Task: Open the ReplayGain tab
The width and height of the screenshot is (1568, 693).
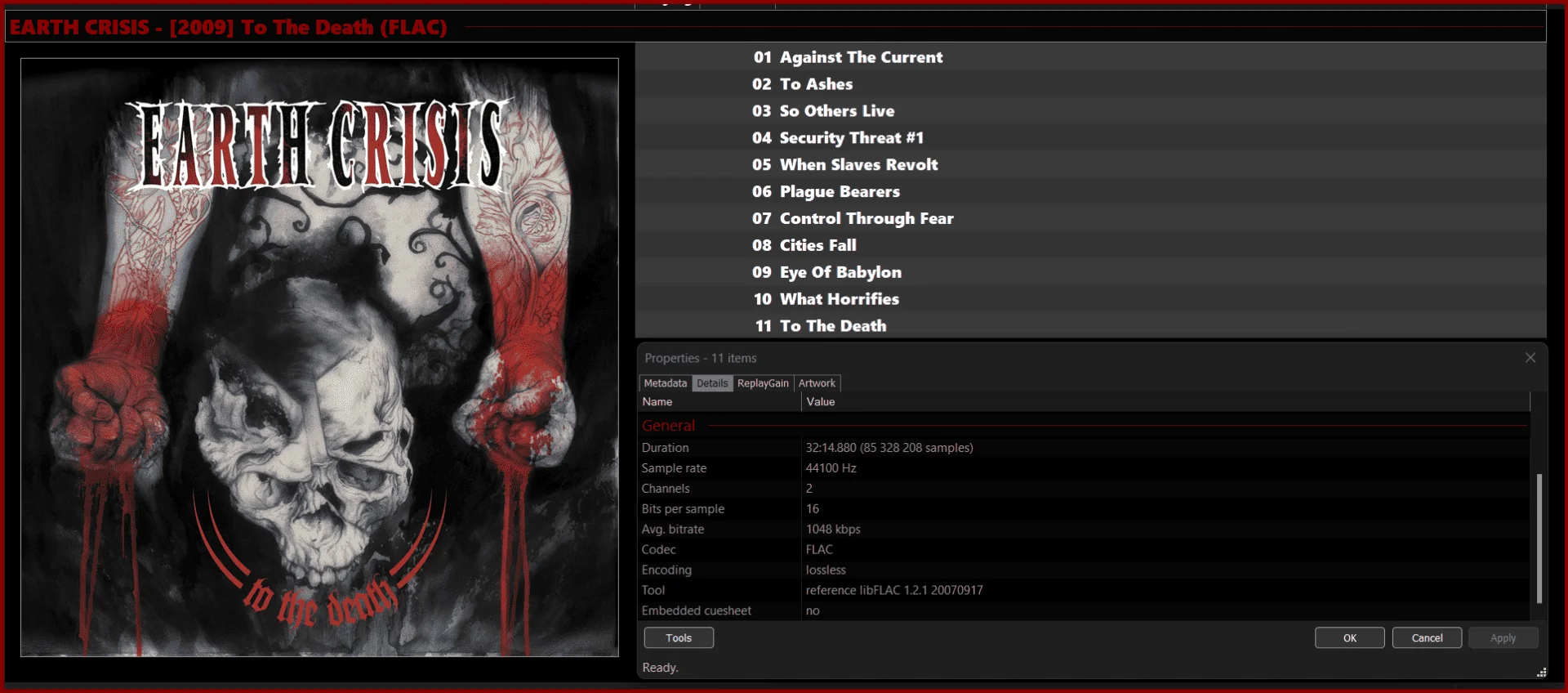Action: [763, 383]
